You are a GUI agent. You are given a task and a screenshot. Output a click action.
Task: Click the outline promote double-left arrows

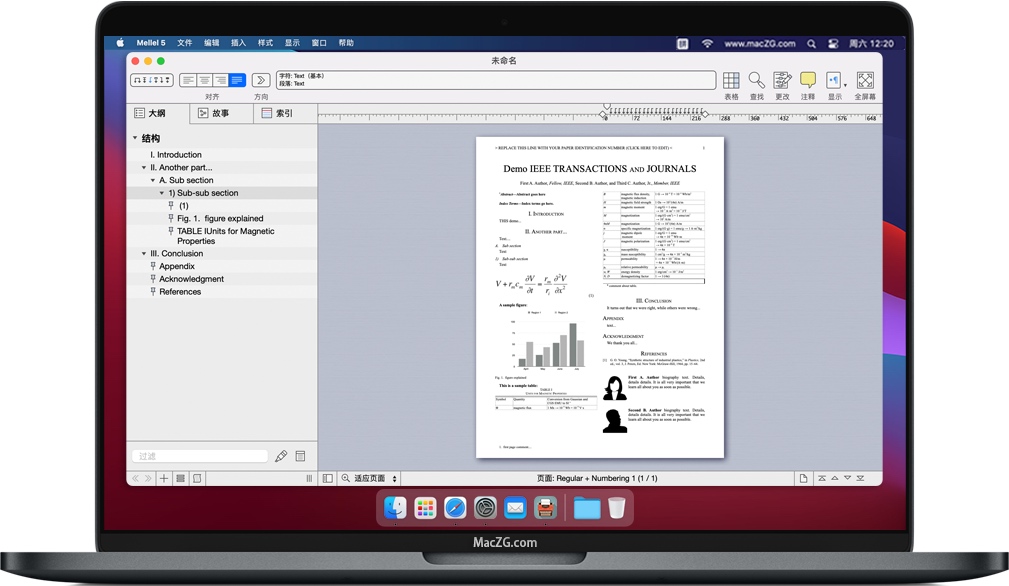click(x=135, y=479)
